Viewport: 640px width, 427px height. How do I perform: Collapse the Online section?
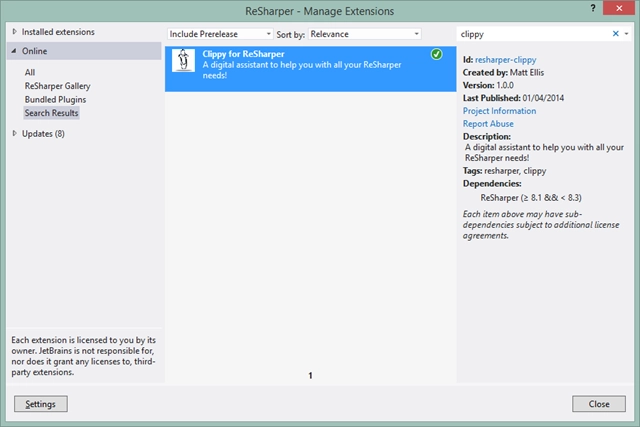click(14, 51)
